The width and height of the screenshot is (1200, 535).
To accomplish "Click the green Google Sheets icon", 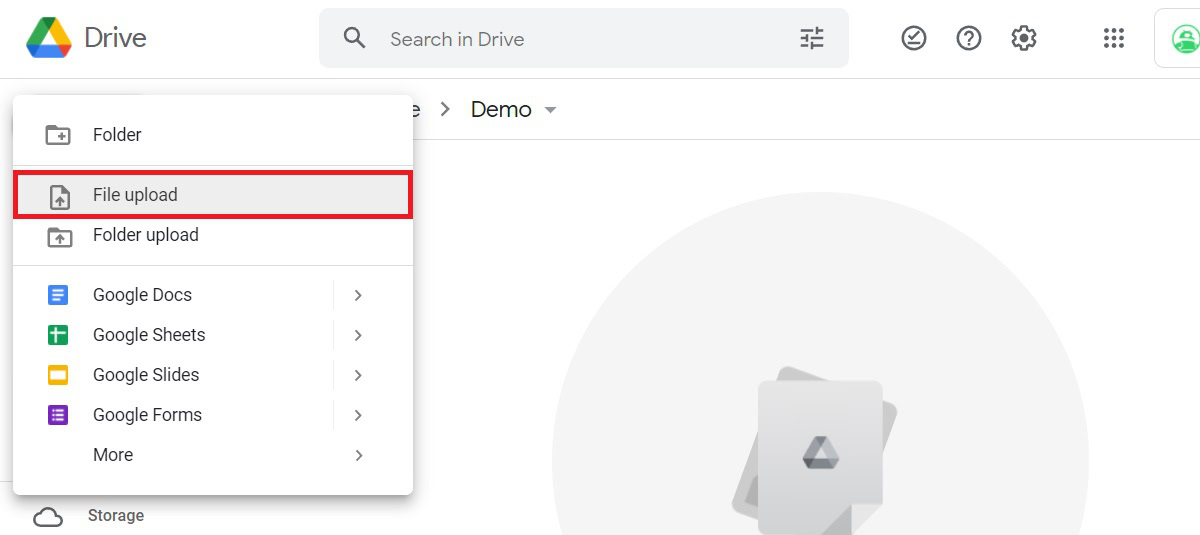I will [58, 335].
